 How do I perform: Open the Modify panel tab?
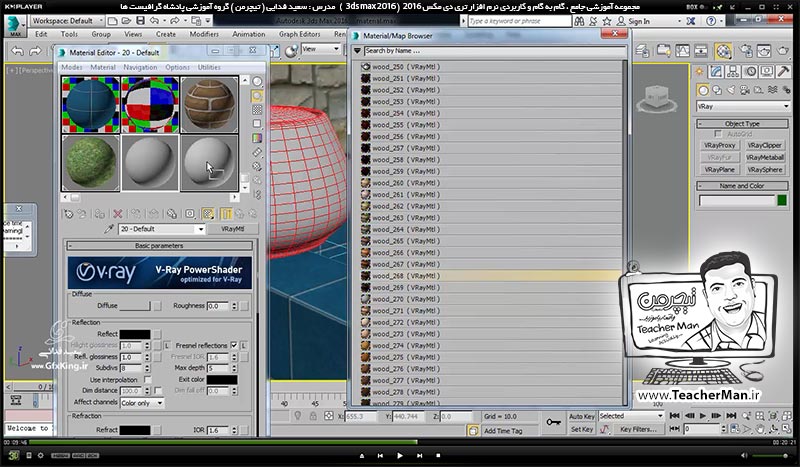tap(716, 72)
